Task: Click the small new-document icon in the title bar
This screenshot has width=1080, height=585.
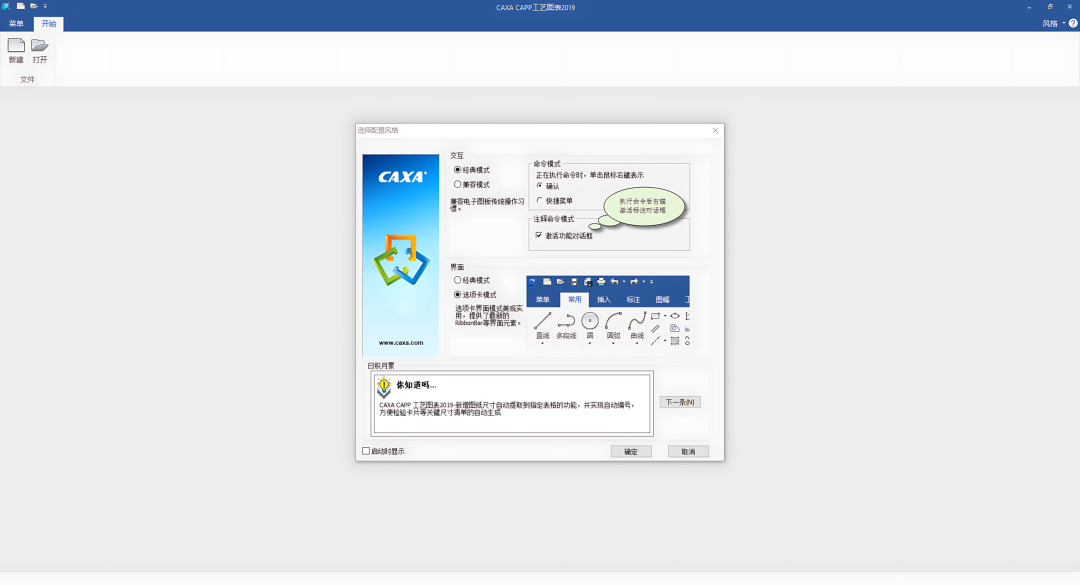Action: pos(21,6)
